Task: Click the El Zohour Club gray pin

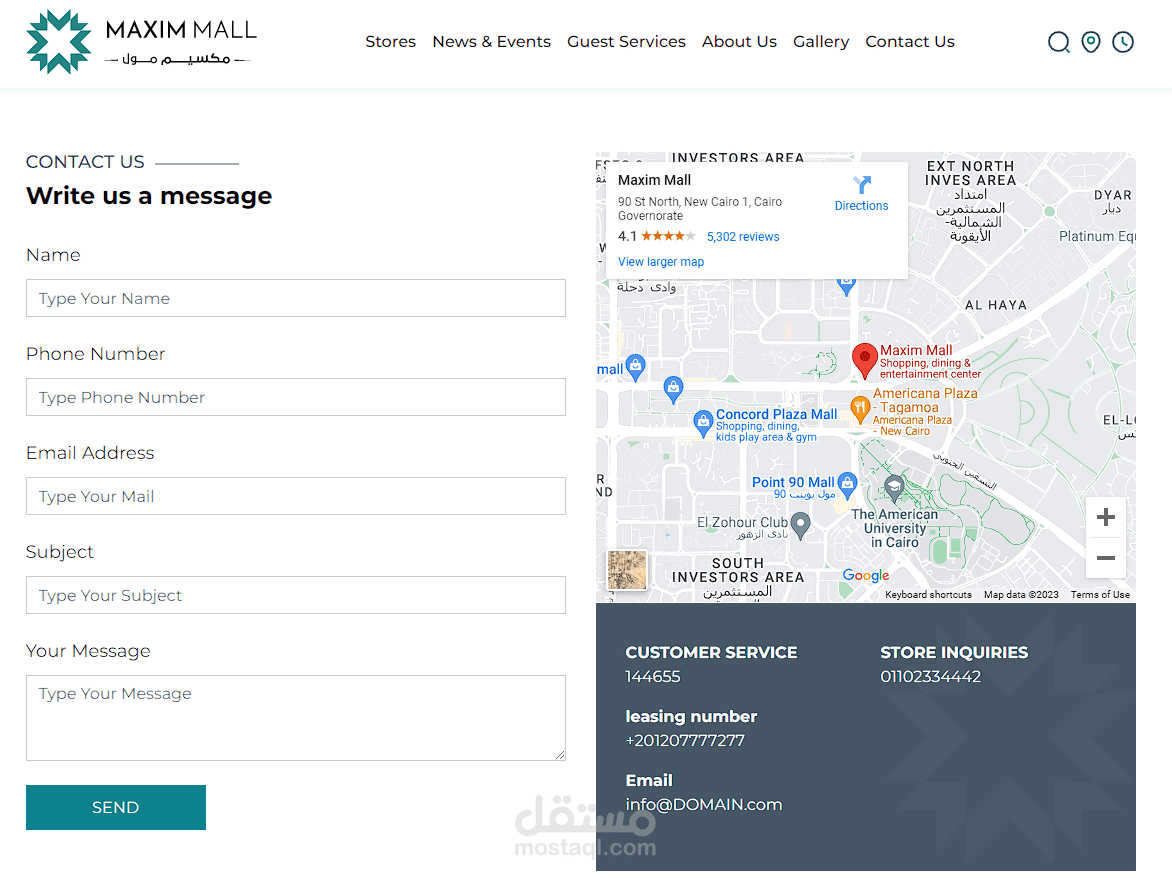Action: click(801, 525)
